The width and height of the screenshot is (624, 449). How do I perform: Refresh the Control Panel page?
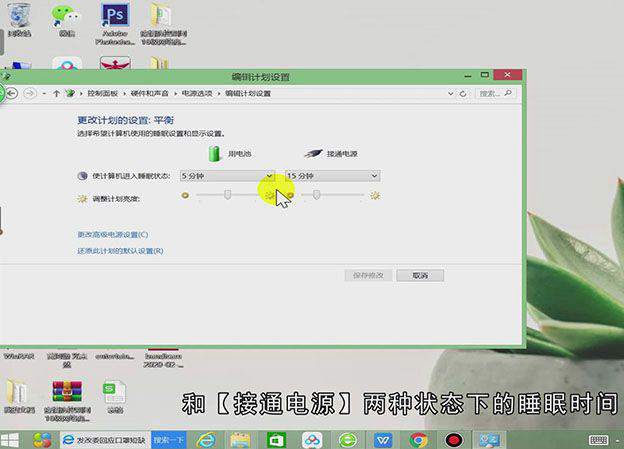463,94
